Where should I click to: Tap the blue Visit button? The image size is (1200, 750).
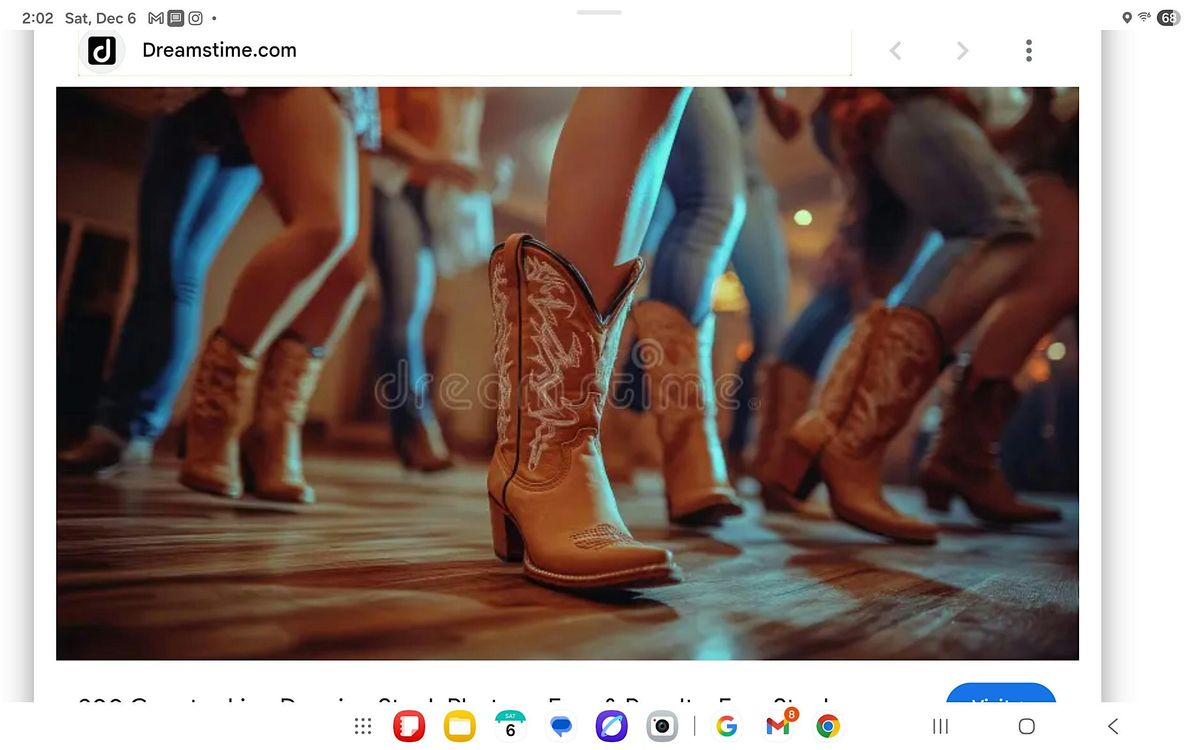click(x=1001, y=700)
